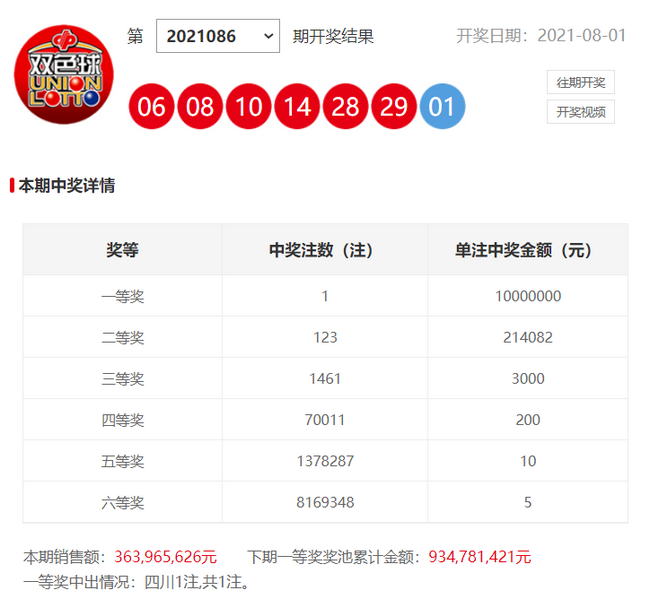Select red ball number 10
This screenshot has height=599, width=650.
coord(249,107)
